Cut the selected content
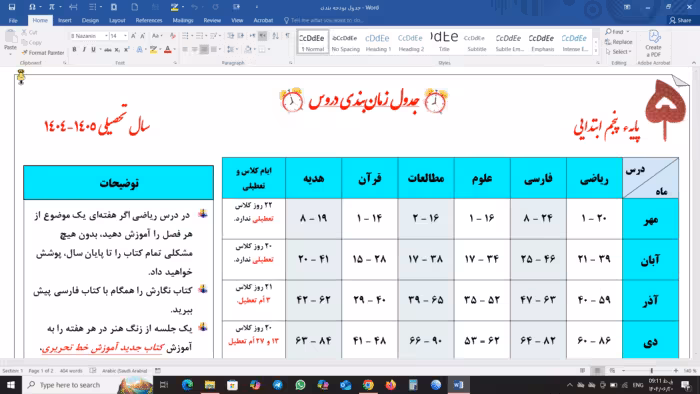This screenshot has width=700, height=394. click(x=29, y=33)
